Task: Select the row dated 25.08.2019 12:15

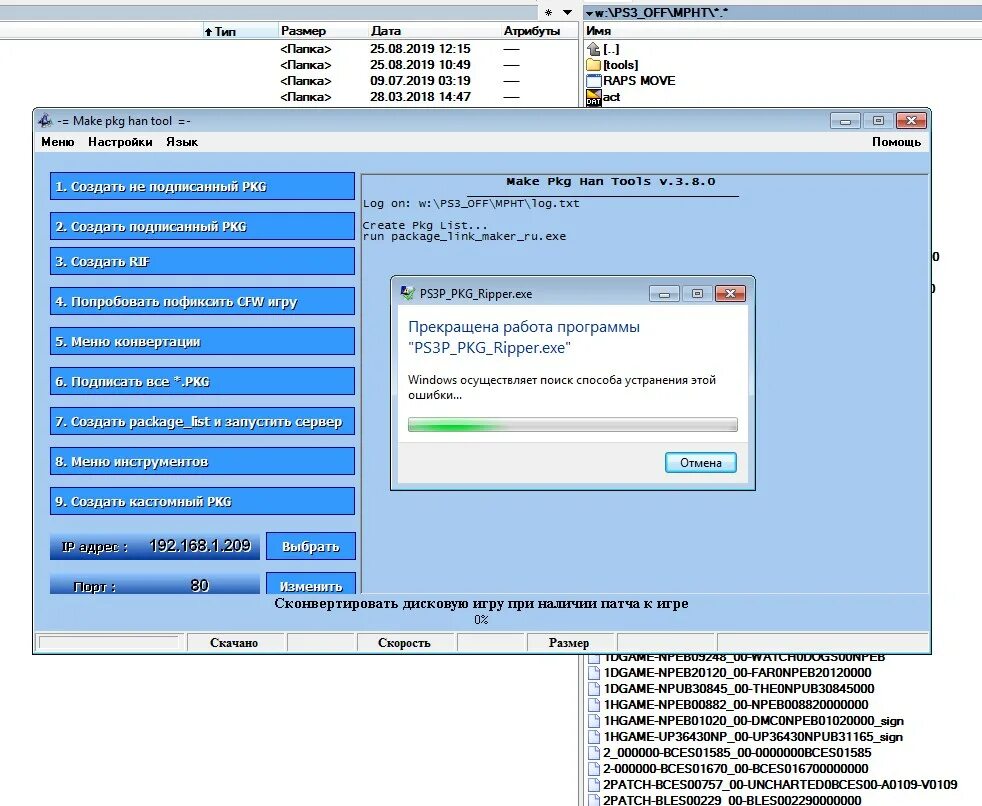Action: tap(289, 49)
